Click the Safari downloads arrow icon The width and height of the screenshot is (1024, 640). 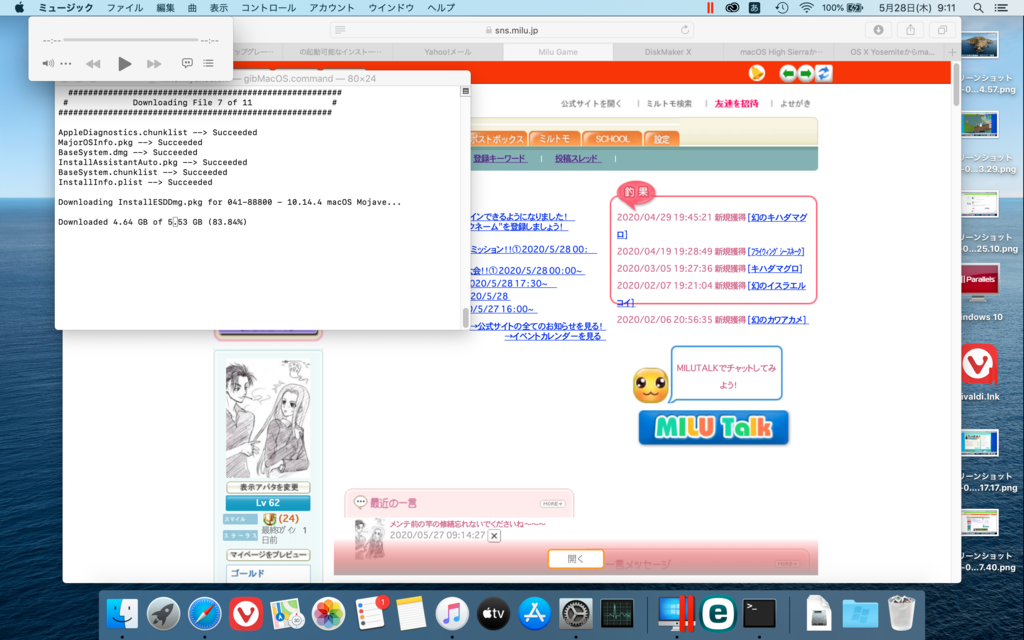coord(879,30)
